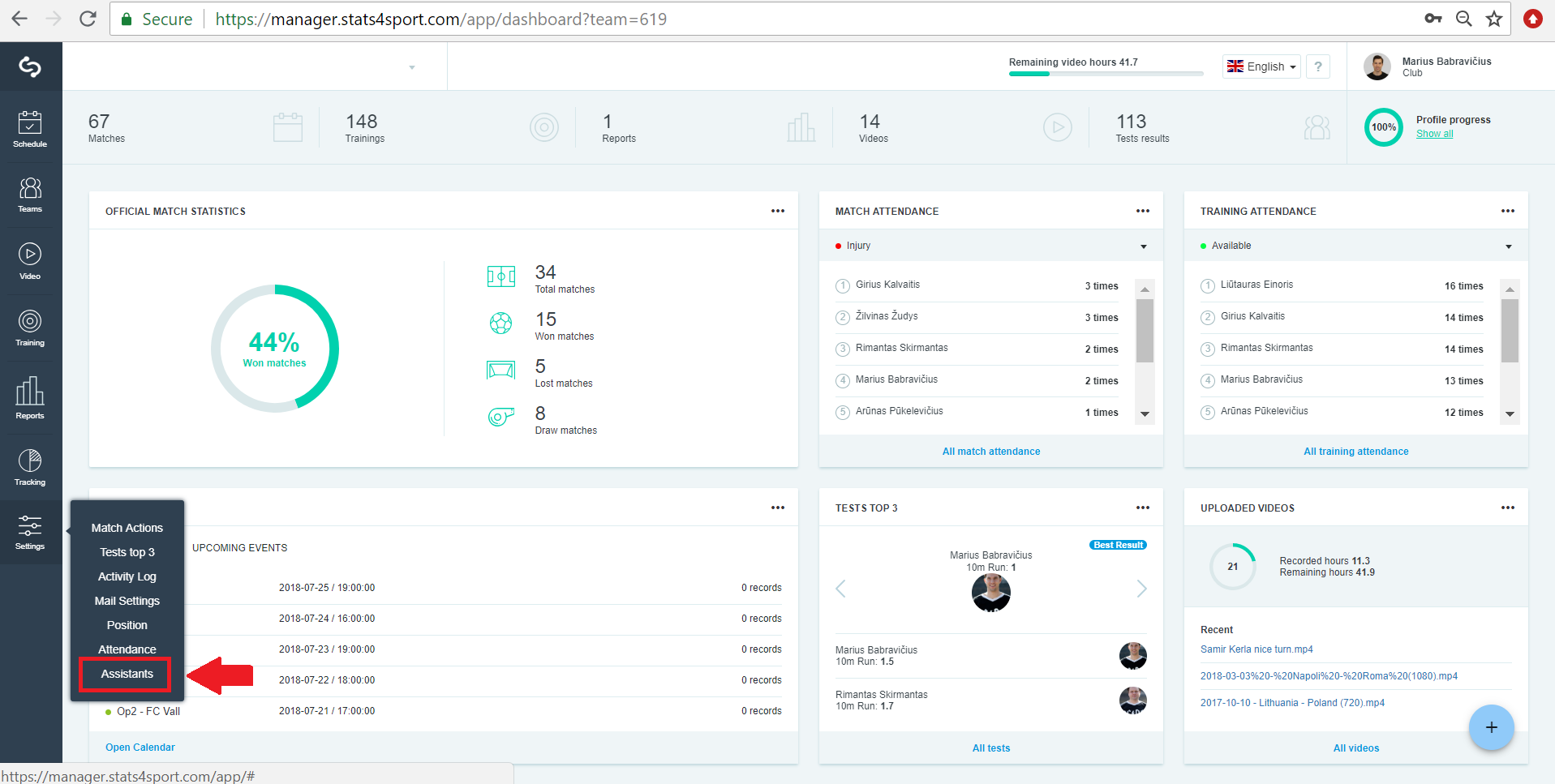Show next test with right chevron
Screen dimensions: 1555x784
point(1141,589)
